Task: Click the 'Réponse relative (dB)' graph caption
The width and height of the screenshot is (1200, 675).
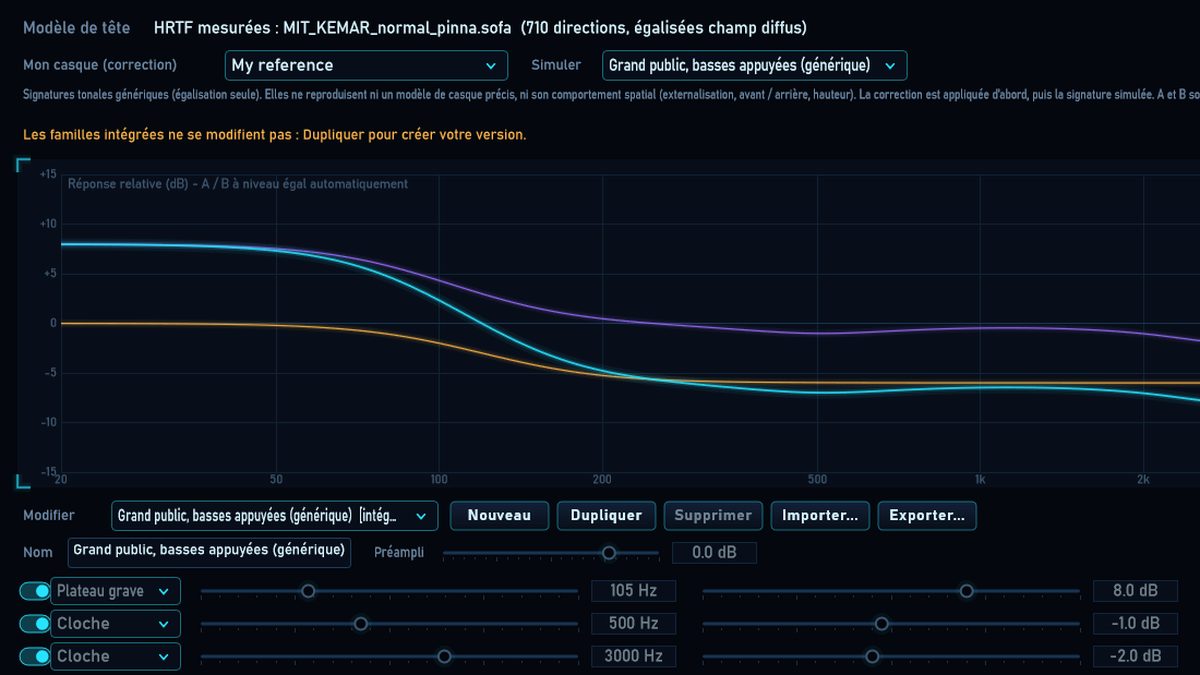Action: pyautogui.click(x=238, y=184)
